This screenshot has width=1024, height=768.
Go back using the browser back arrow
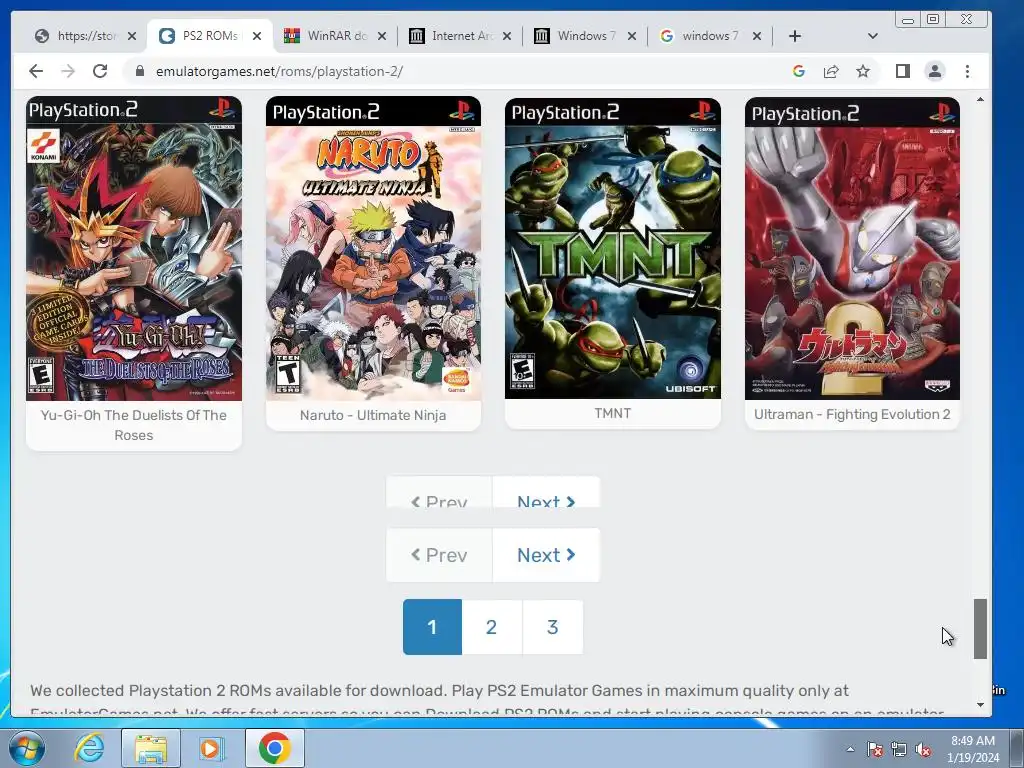[36, 71]
